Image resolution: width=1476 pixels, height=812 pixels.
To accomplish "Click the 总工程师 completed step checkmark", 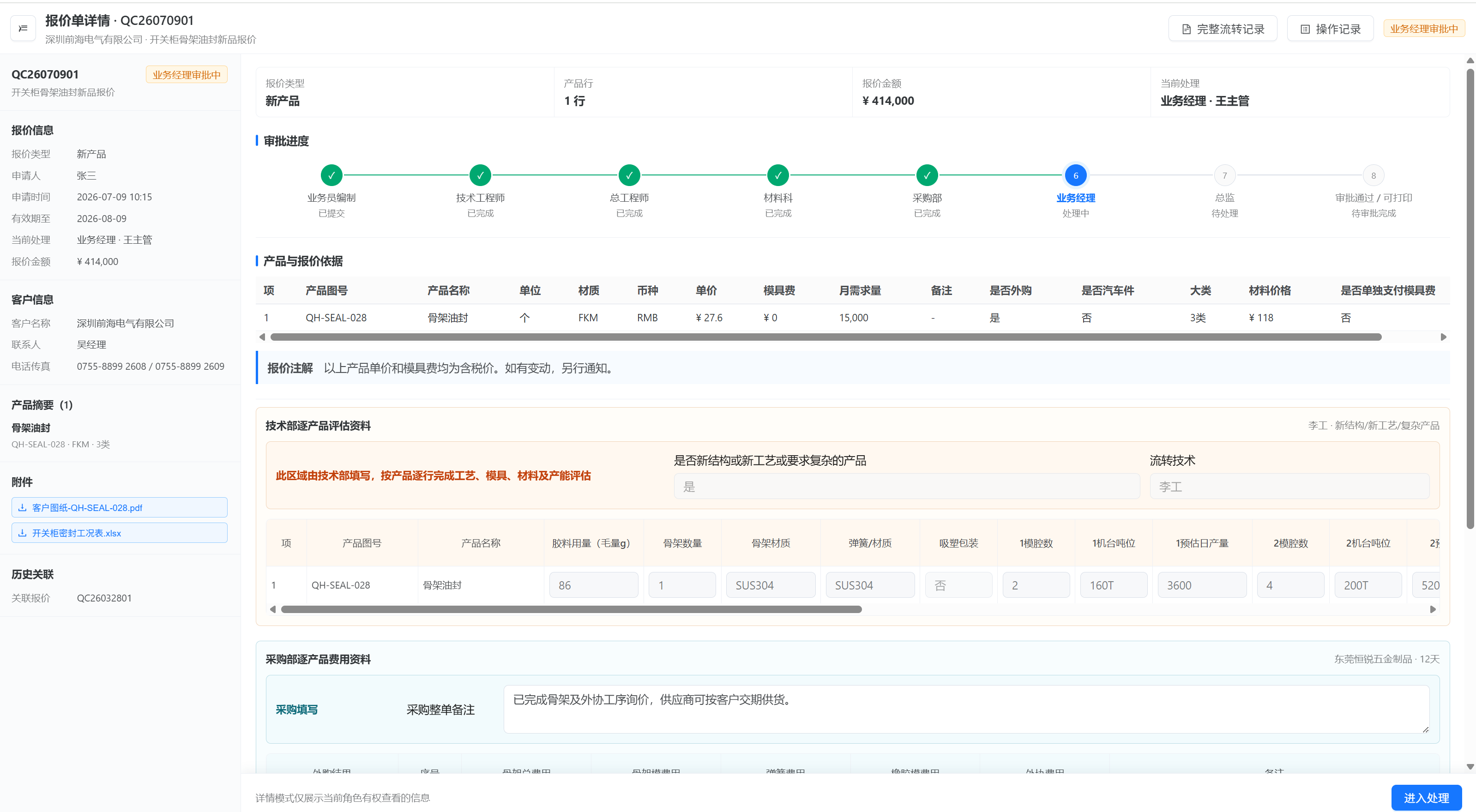I will coord(629,175).
